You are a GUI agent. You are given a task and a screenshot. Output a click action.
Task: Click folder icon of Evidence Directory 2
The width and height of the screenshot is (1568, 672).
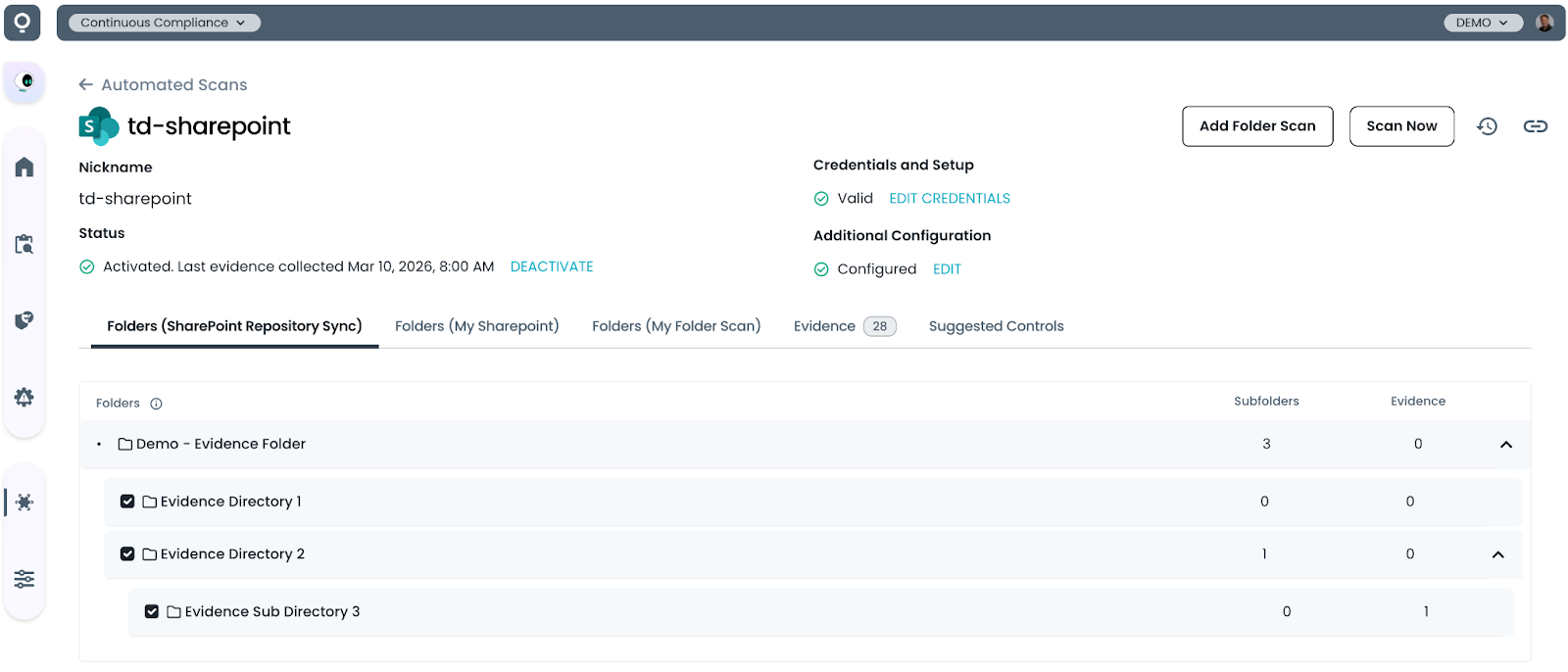coord(150,554)
